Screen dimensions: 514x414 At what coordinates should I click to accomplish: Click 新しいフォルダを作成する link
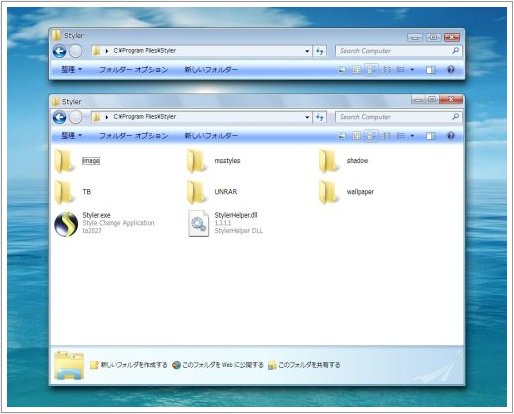point(129,365)
